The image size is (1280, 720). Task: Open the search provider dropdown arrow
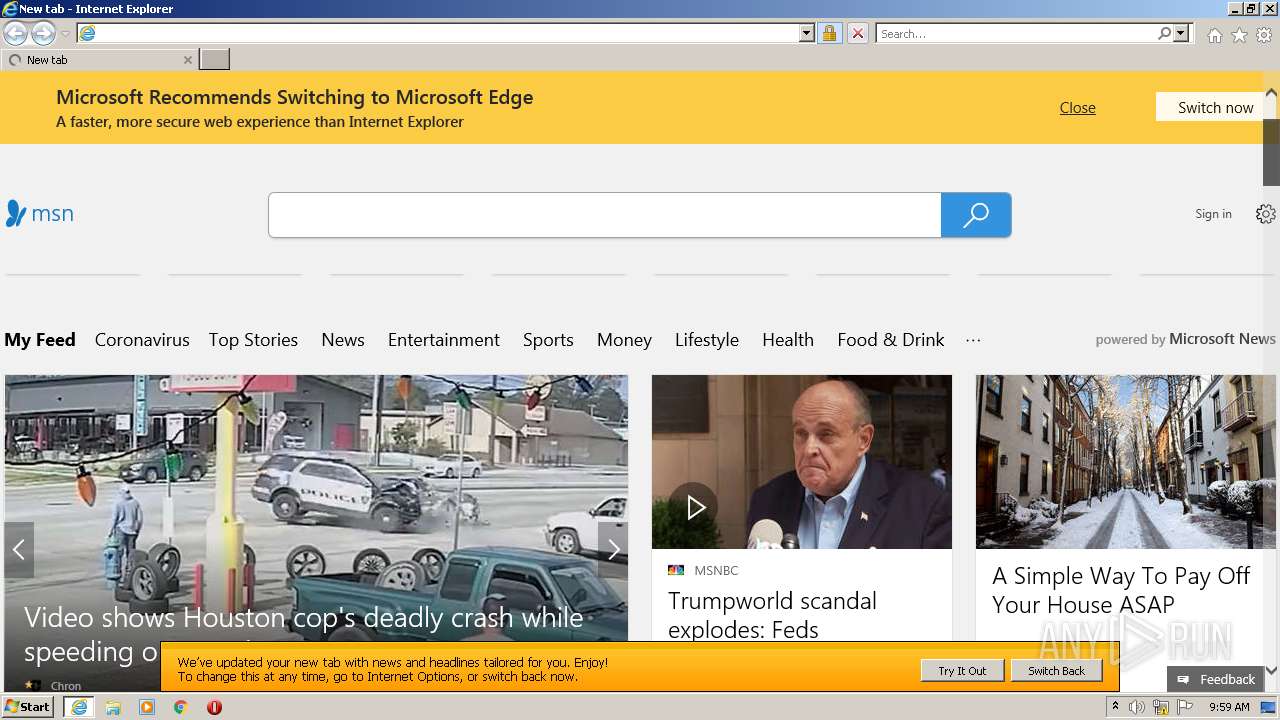click(1181, 33)
